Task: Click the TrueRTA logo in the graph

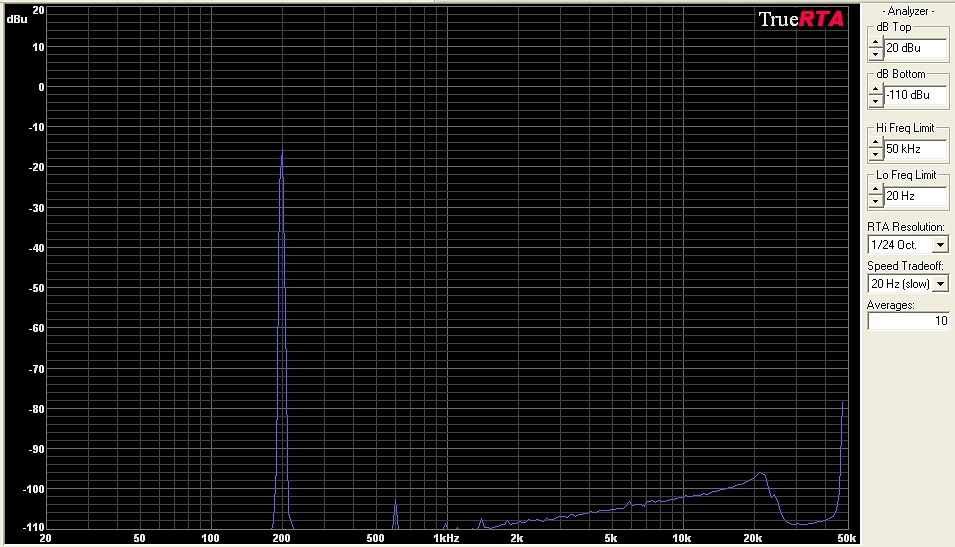Action: [801, 19]
